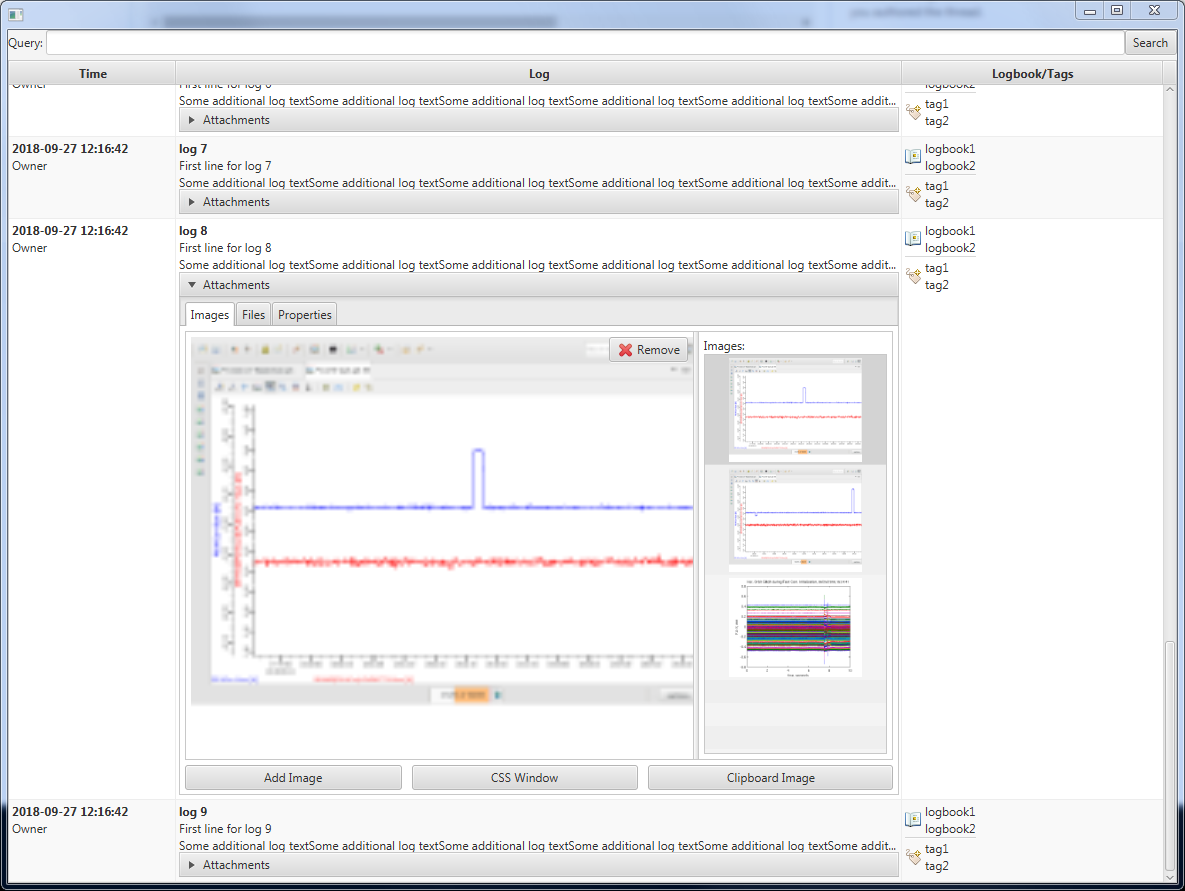Screen dimensions: 1185x891
Task: Click the logbook book icon beside log 7
Action: (912, 157)
